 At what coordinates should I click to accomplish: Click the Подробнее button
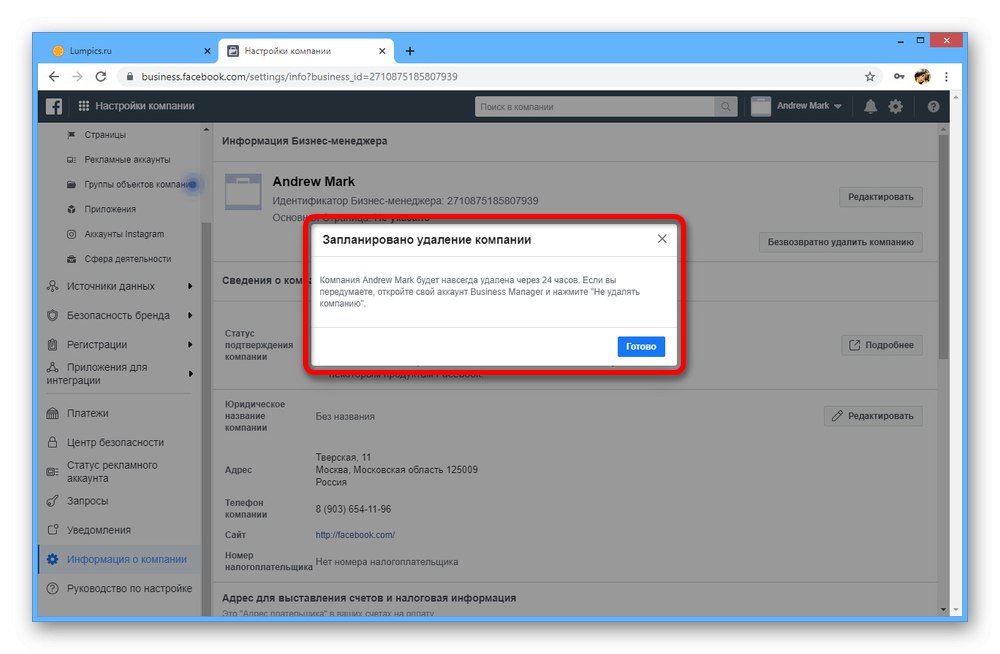pos(881,345)
